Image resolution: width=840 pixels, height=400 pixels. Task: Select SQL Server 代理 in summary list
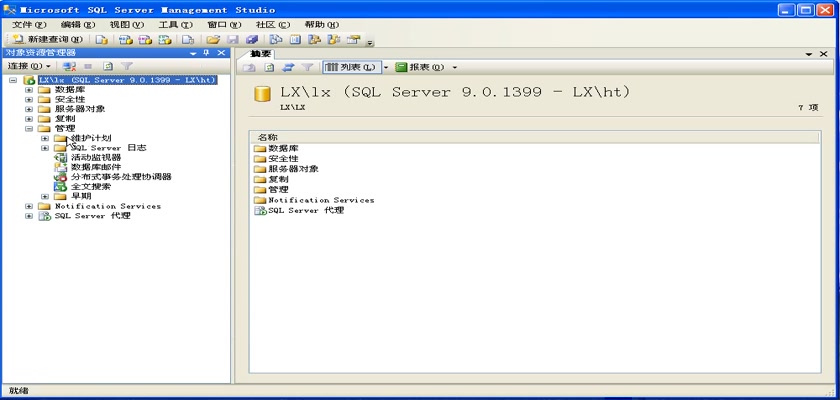pyautogui.click(x=306, y=210)
